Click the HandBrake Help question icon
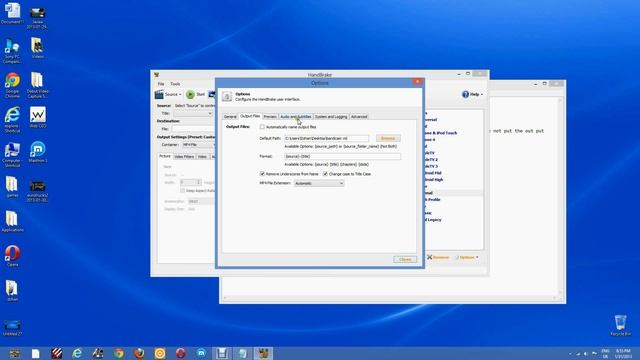 coord(465,94)
